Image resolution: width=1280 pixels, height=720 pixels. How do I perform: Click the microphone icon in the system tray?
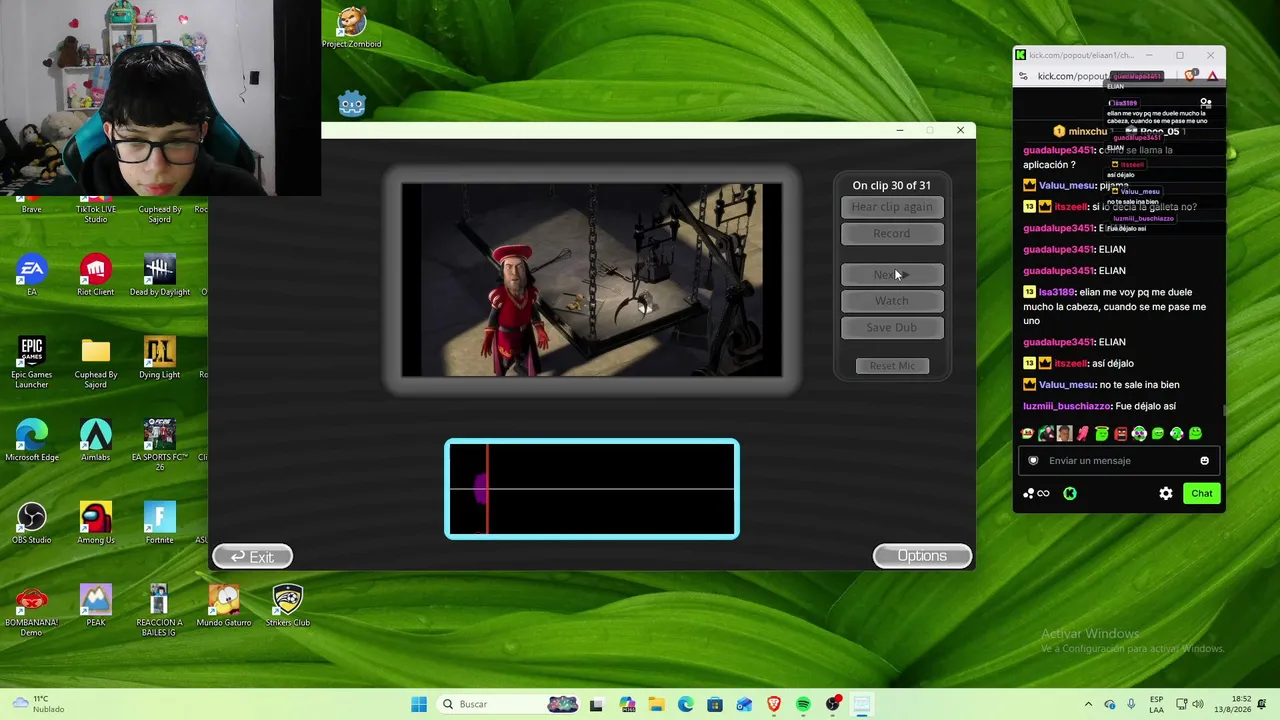1132,705
